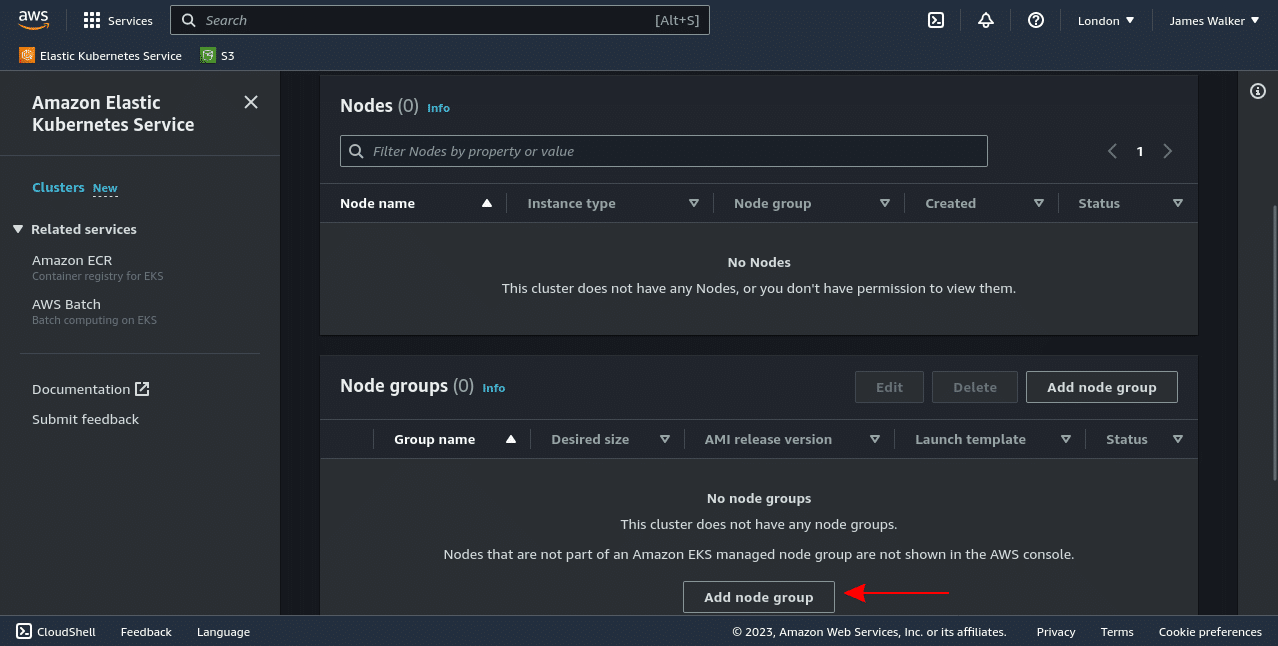
Task: Open Info link next to Node groups
Action: (x=494, y=388)
